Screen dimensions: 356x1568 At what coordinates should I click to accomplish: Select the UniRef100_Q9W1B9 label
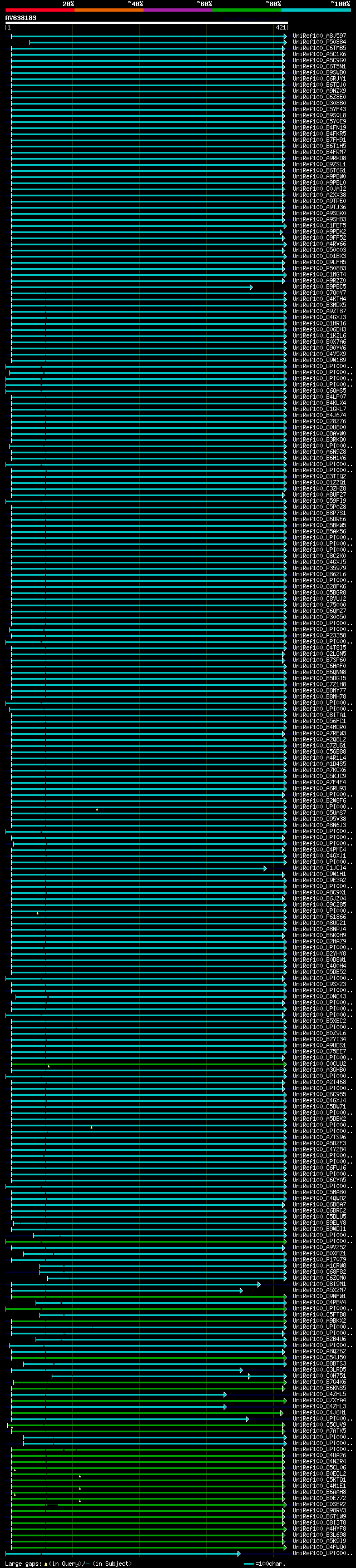point(319,360)
